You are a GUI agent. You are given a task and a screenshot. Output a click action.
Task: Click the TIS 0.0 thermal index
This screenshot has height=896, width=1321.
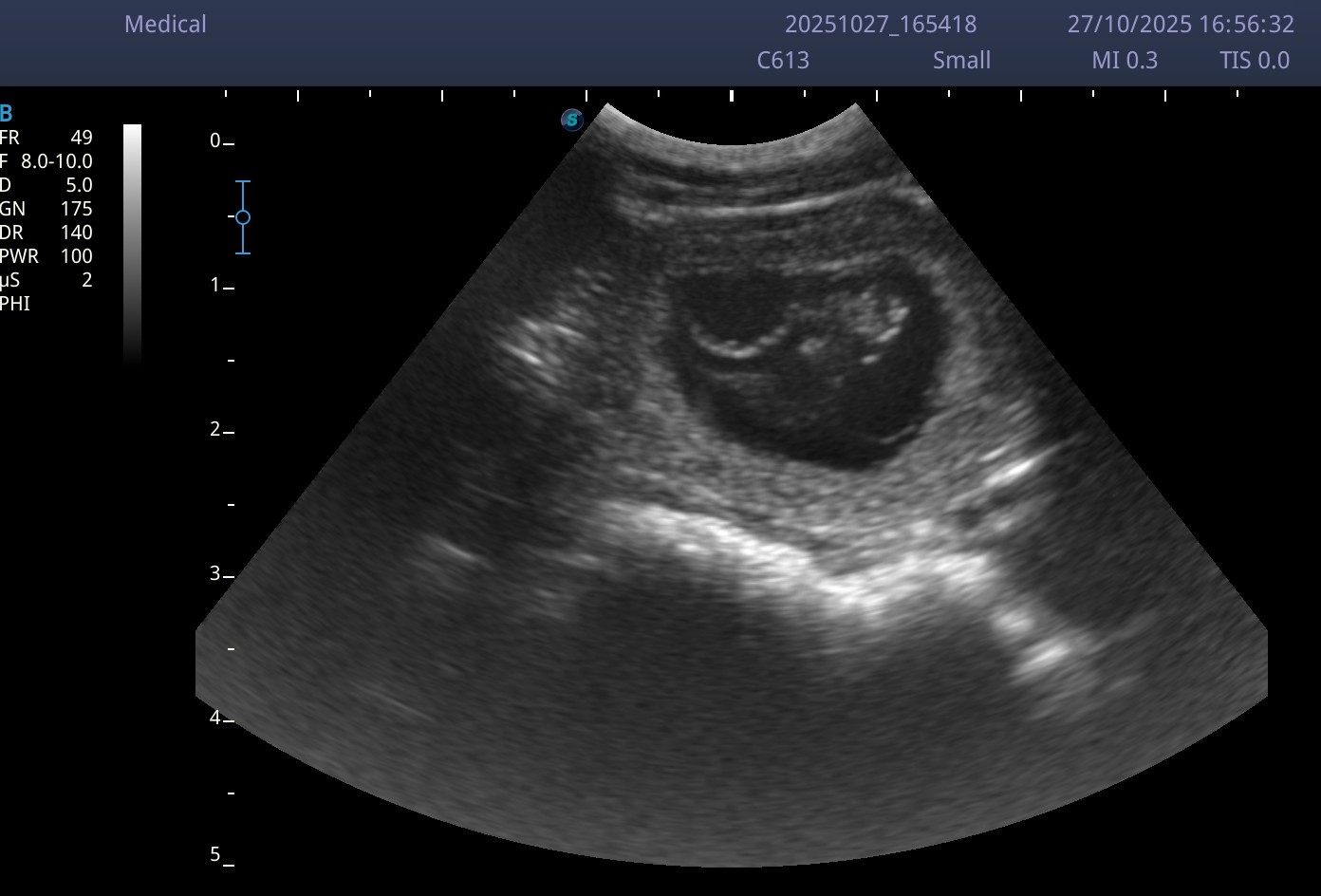tap(1255, 61)
